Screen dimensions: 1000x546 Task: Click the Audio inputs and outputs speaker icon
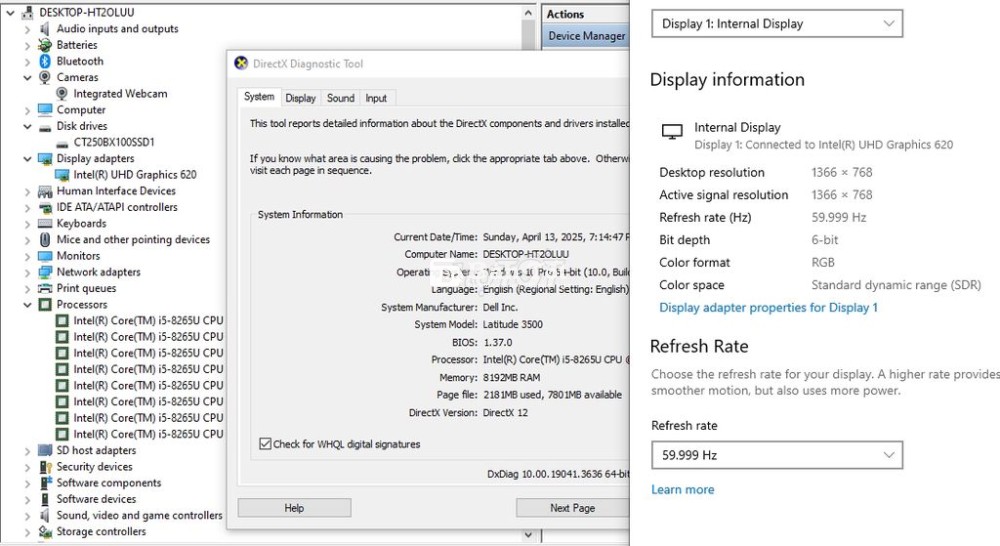click(45, 29)
